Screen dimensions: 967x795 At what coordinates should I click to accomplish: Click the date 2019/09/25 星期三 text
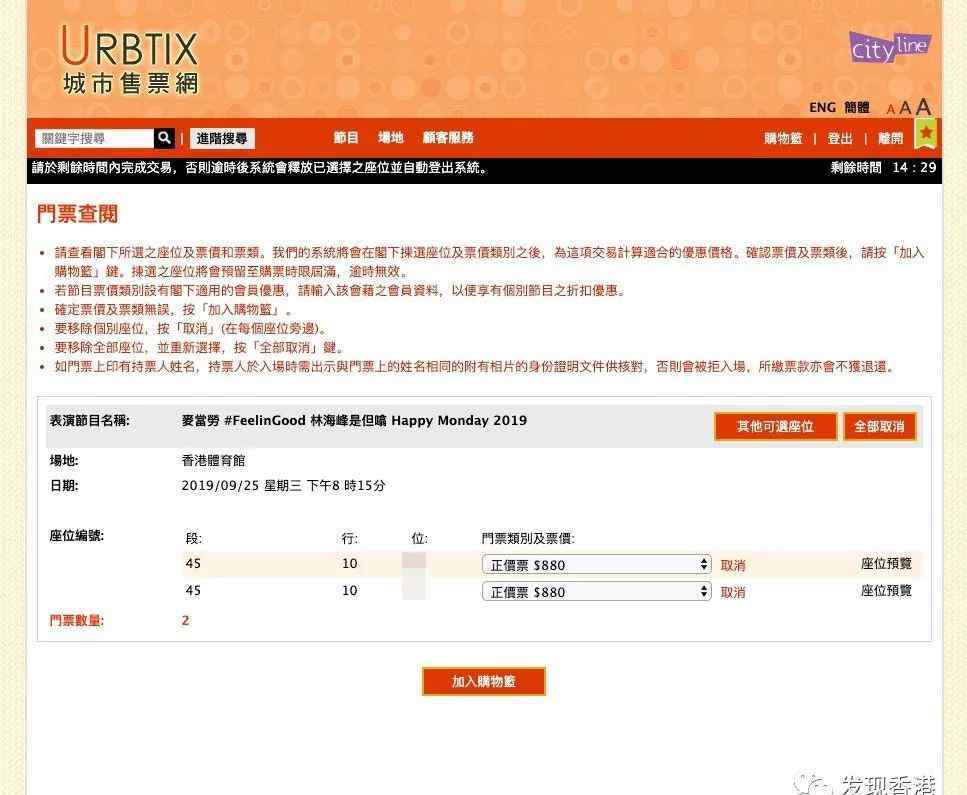(283, 485)
